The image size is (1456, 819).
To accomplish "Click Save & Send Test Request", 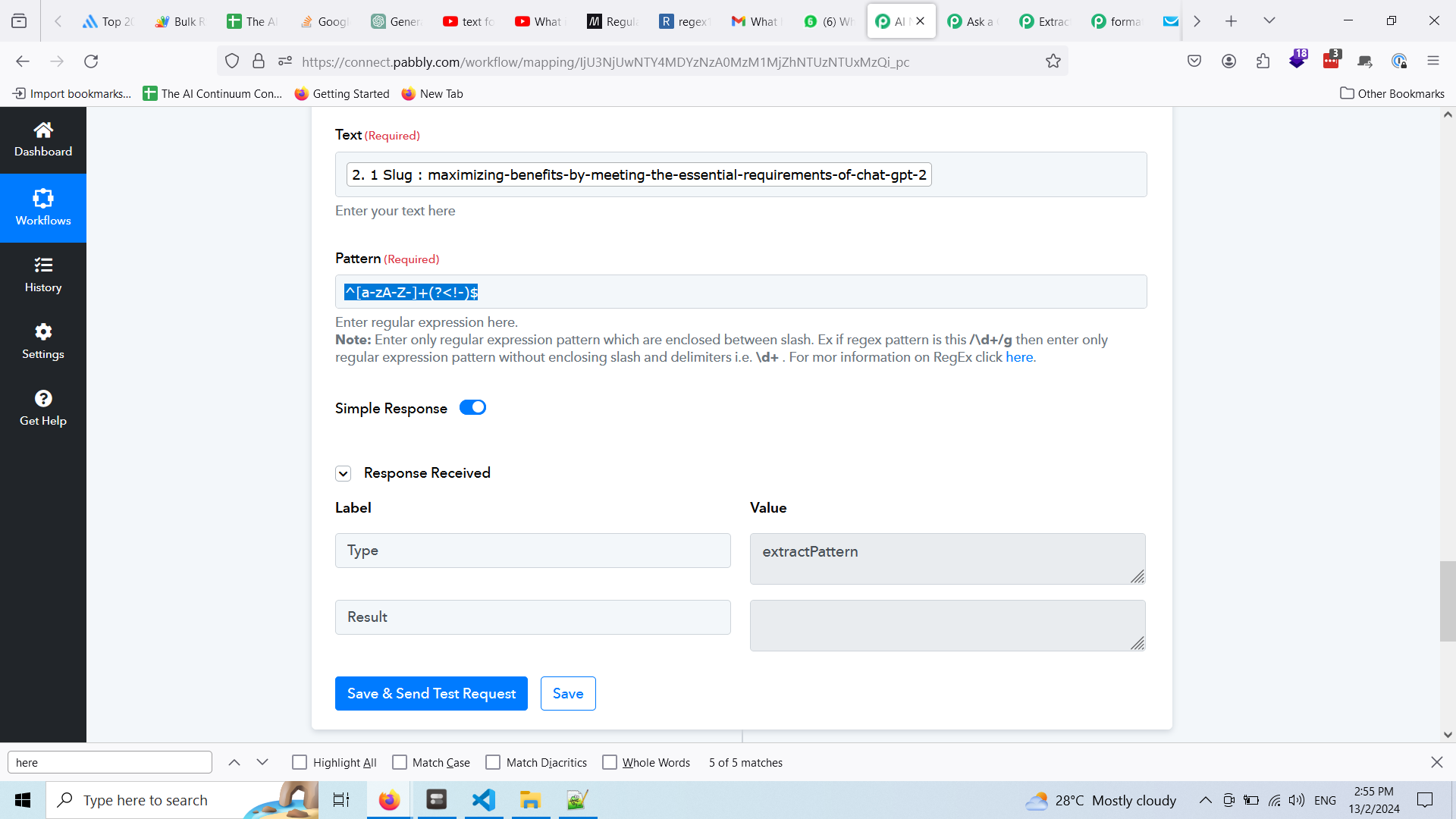I will pyautogui.click(x=431, y=693).
